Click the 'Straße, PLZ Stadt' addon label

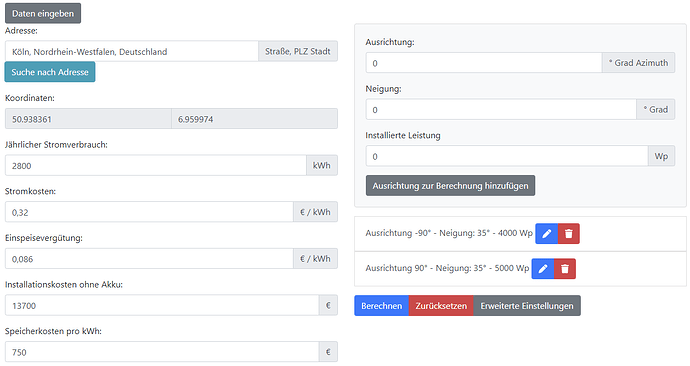pos(298,51)
